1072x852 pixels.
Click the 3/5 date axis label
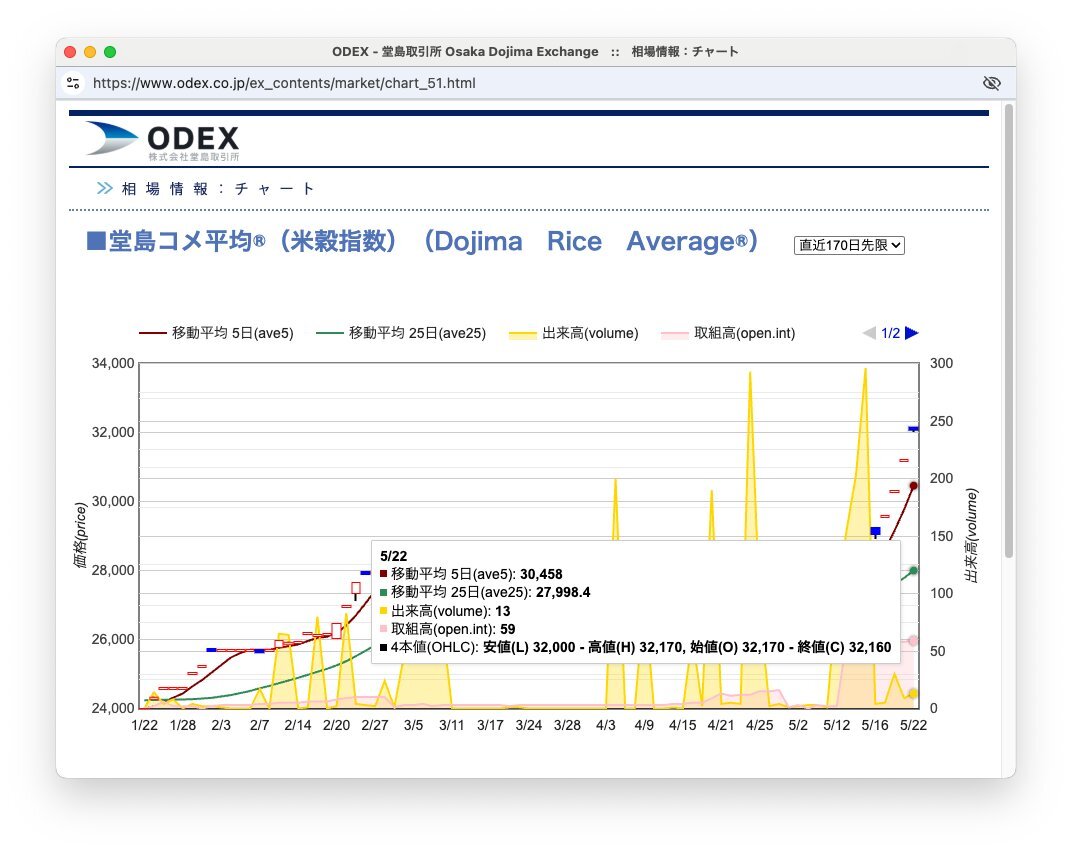[x=414, y=725]
